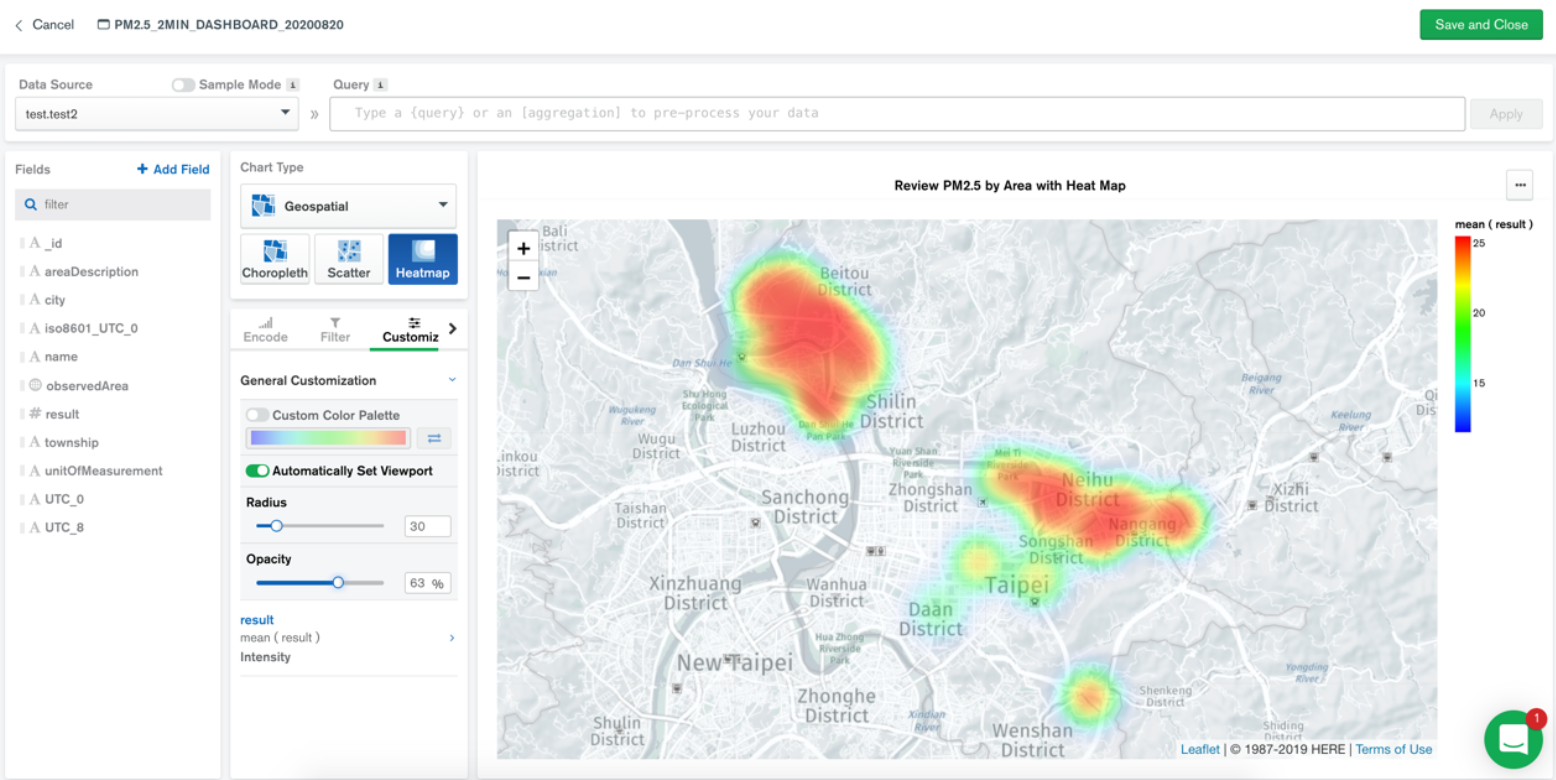Image resolution: width=1556 pixels, height=780 pixels.
Task: Select the Scatter chart type icon
Action: (x=348, y=258)
